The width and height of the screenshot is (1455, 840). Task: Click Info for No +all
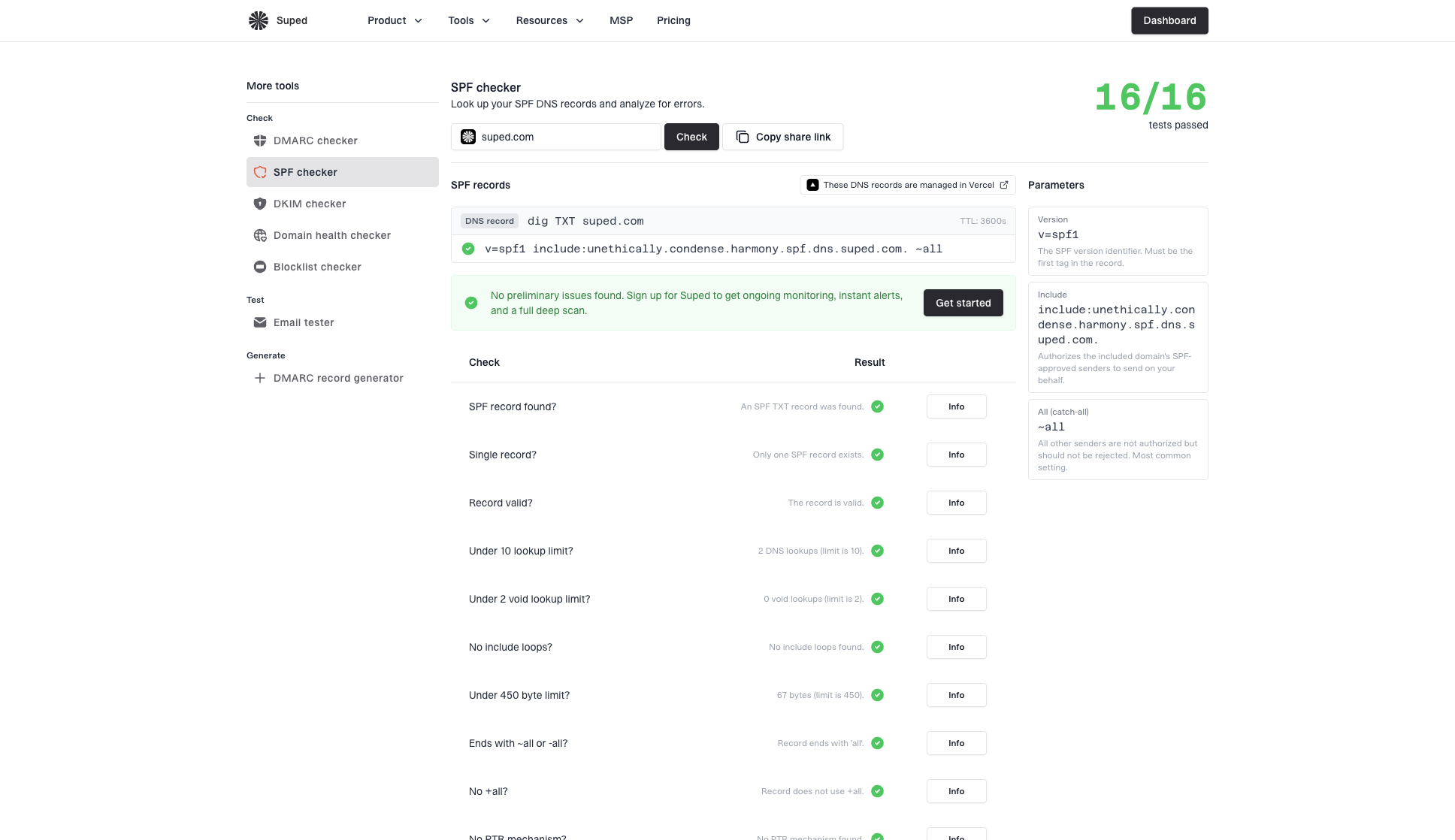click(x=957, y=791)
